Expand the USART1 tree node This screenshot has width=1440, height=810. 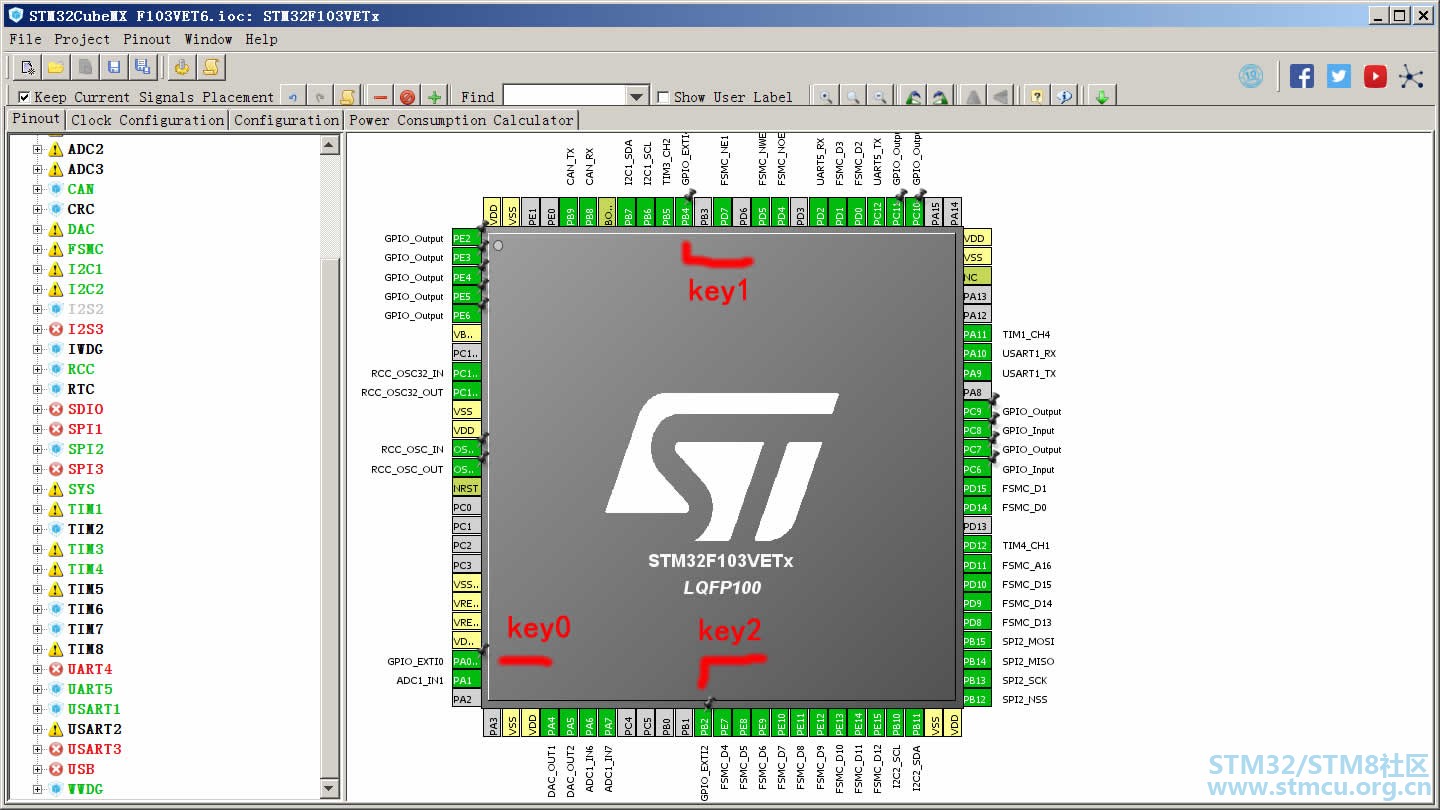point(38,709)
